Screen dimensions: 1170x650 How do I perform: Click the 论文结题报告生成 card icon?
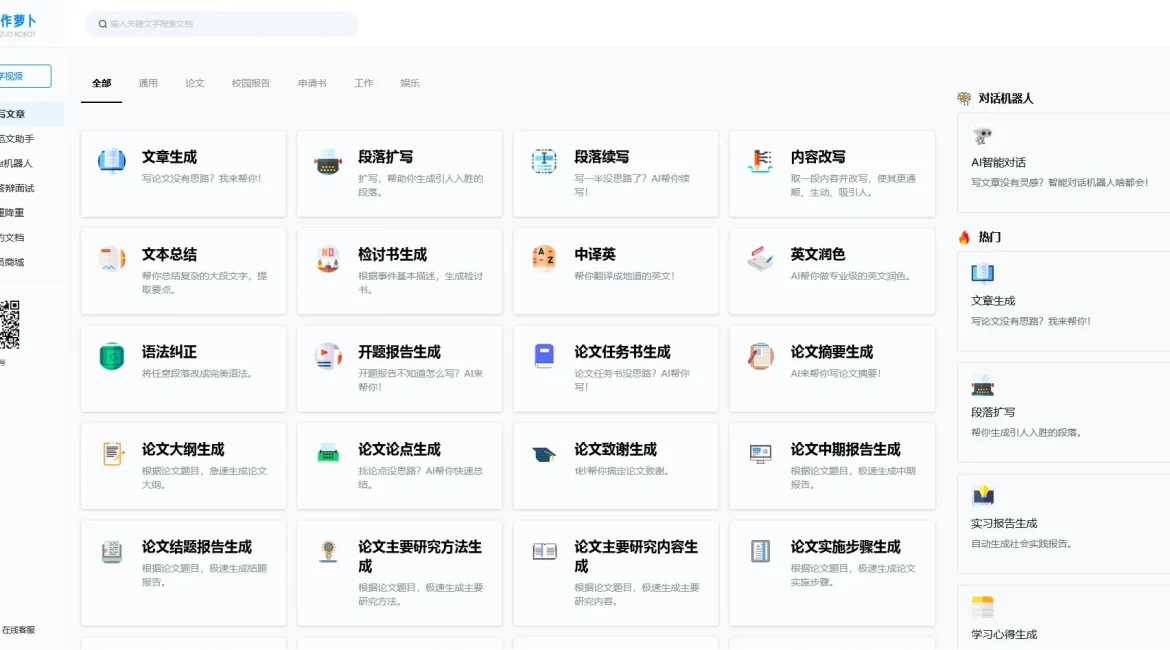[111, 551]
